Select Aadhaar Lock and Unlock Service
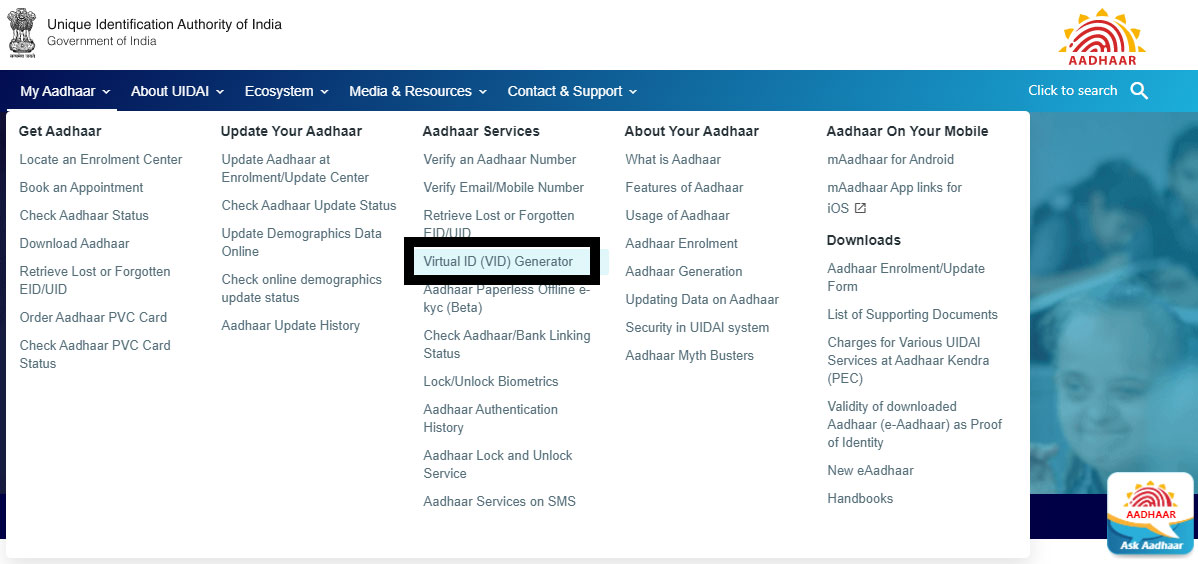Screen dimensions: 1198x564 (497, 464)
